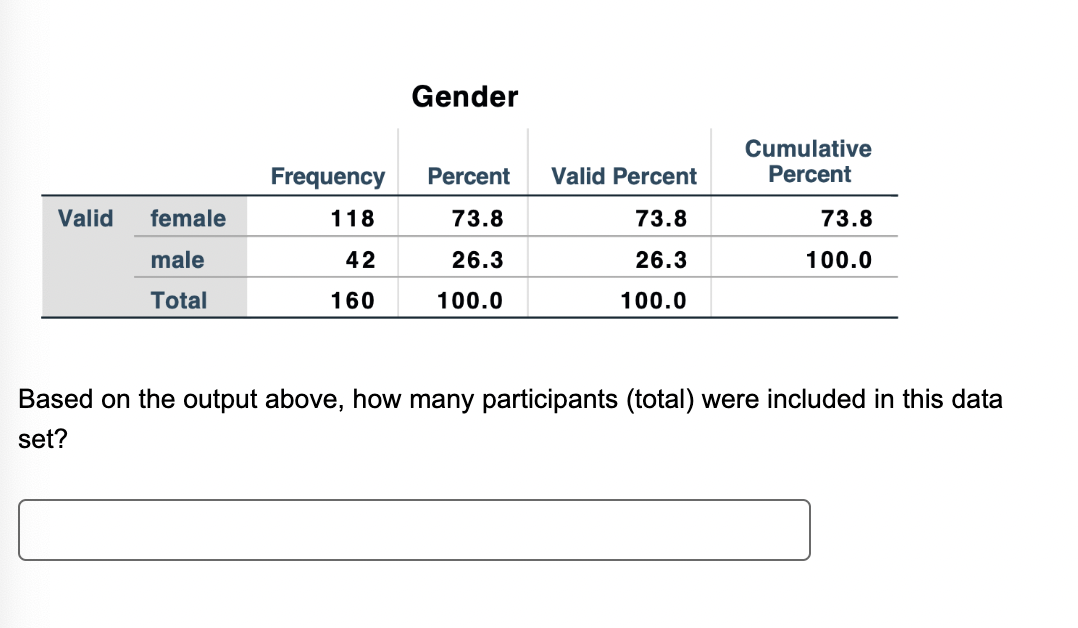Select the Percent column header
This screenshot has height=628, width=1078.
tap(467, 176)
